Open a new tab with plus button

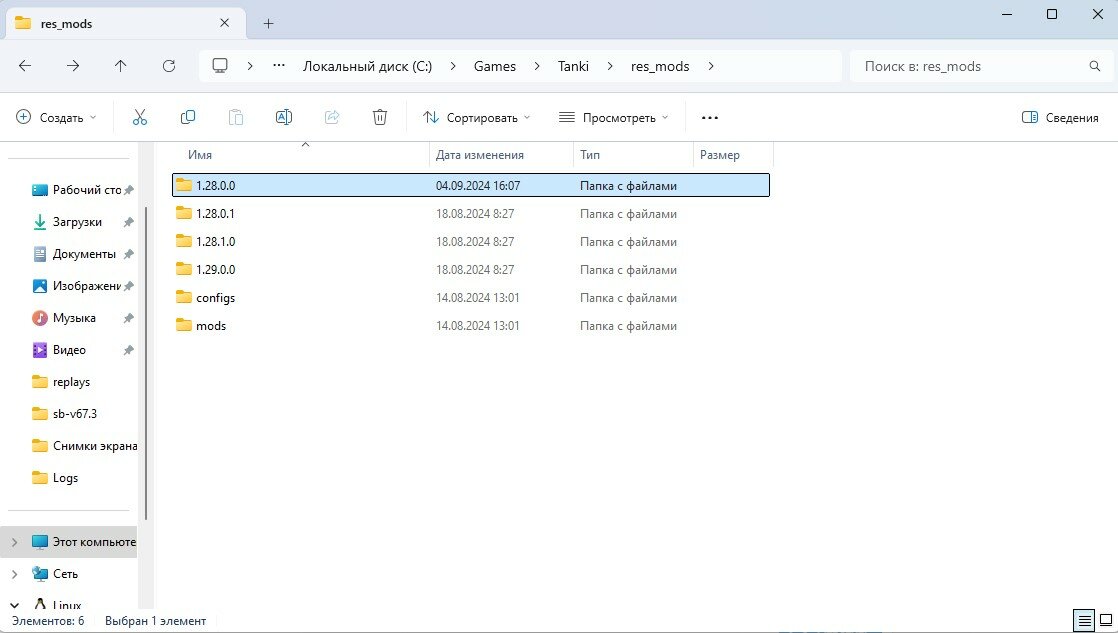268,23
